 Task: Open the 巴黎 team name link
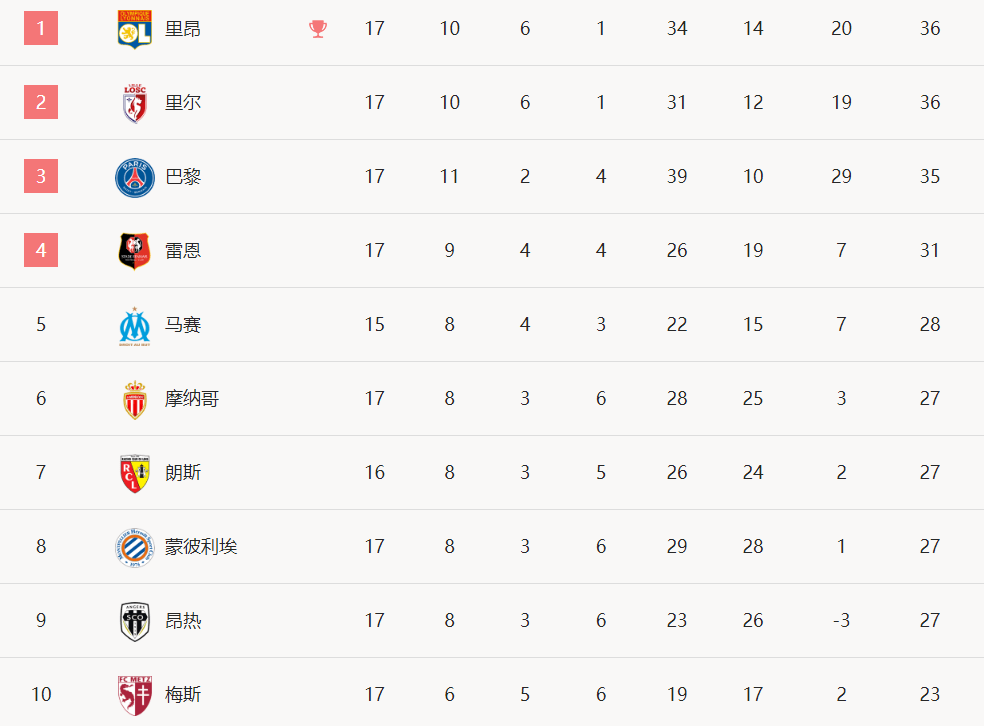tap(183, 177)
